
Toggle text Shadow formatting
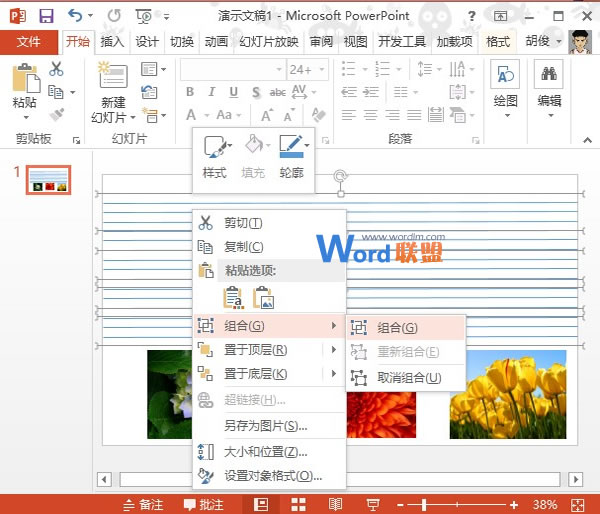pyautogui.click(x=256, y=92)
